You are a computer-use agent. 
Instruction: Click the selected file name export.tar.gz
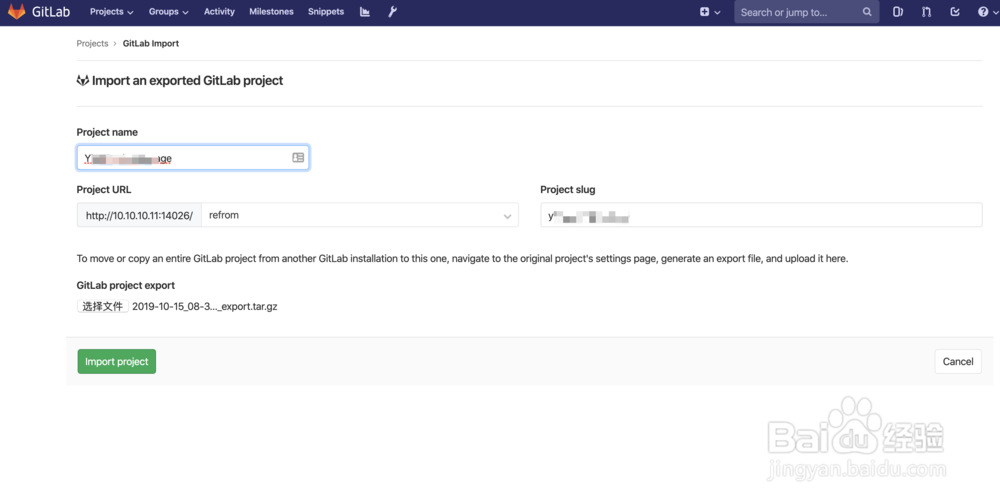point(205,306)
